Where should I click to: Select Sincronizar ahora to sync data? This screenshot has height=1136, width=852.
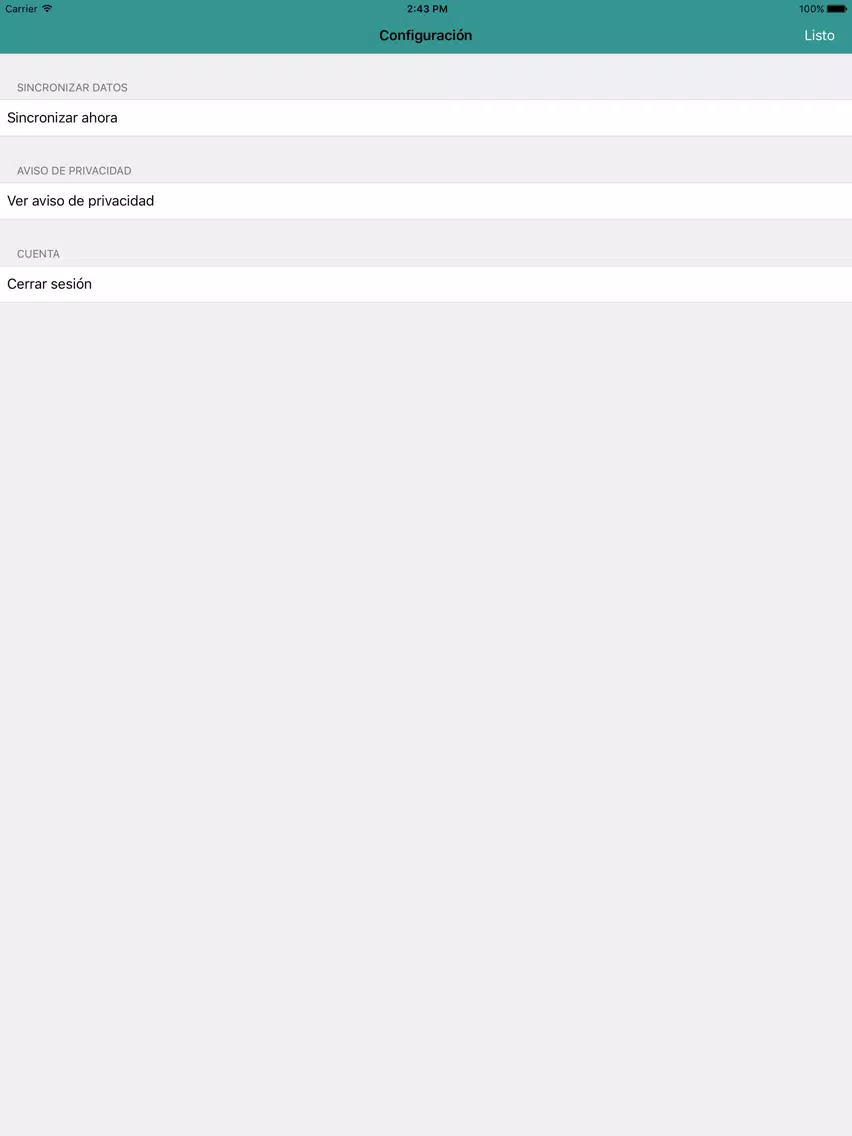pos(426,117)
